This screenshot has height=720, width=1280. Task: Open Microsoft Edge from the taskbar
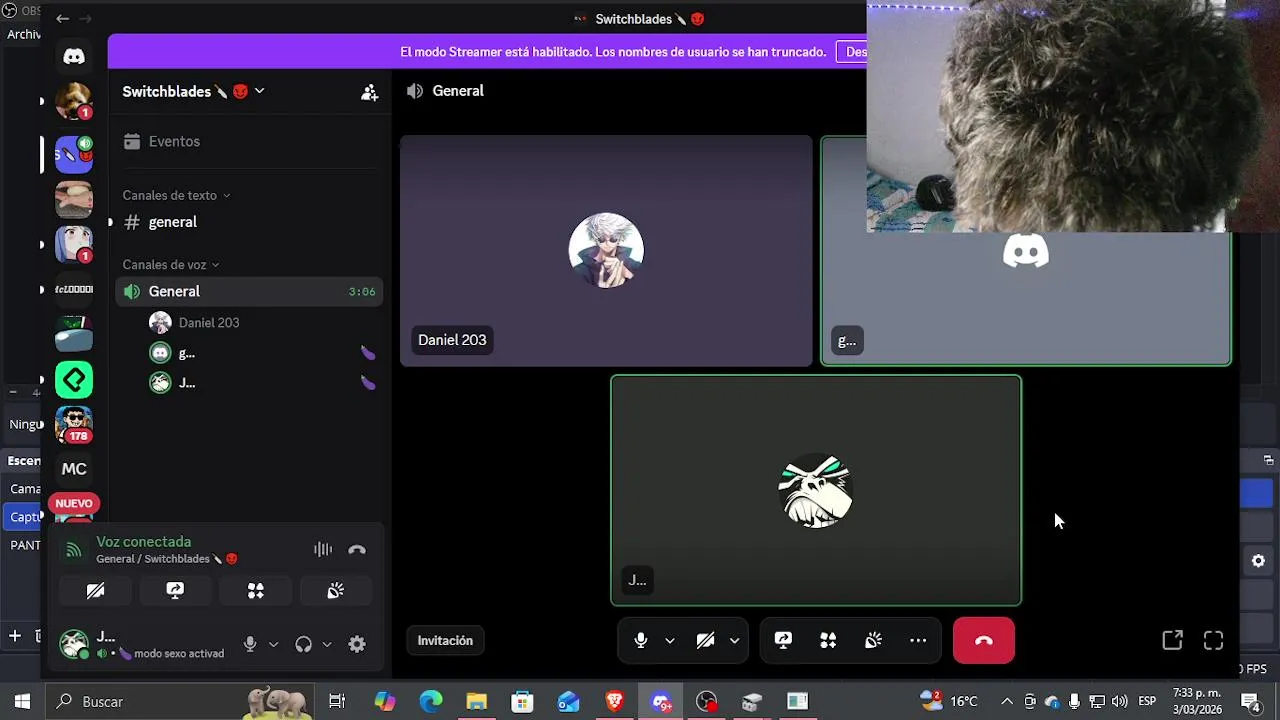(x=430, y=702)
